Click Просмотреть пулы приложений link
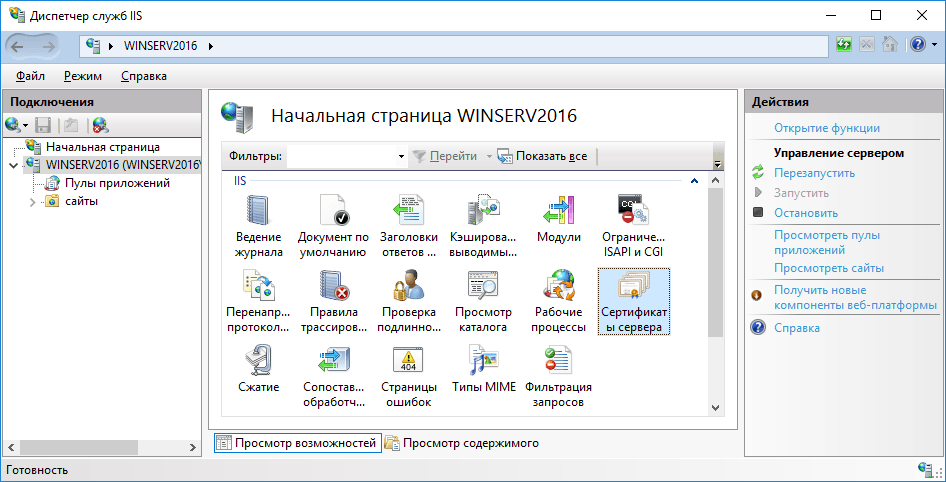The image size is (946, 482). (826, 242)
